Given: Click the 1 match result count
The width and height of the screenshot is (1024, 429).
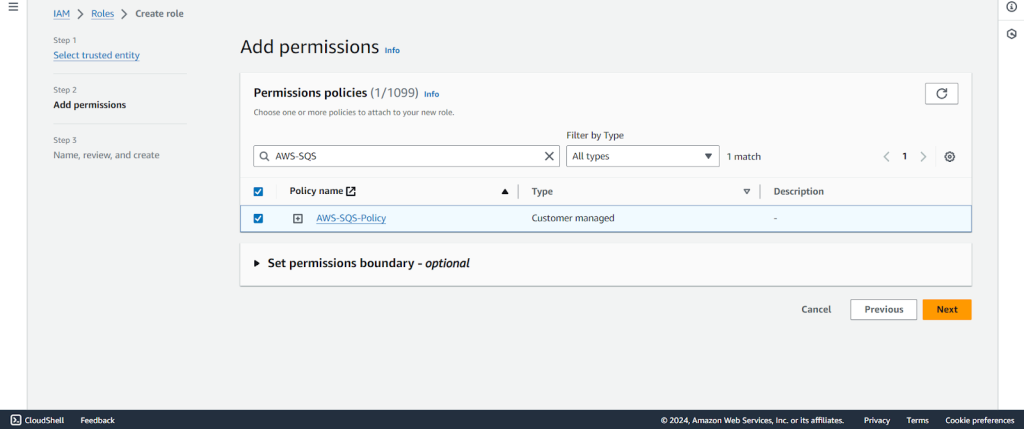Looking at the screenshot, I should coord(744,157).
